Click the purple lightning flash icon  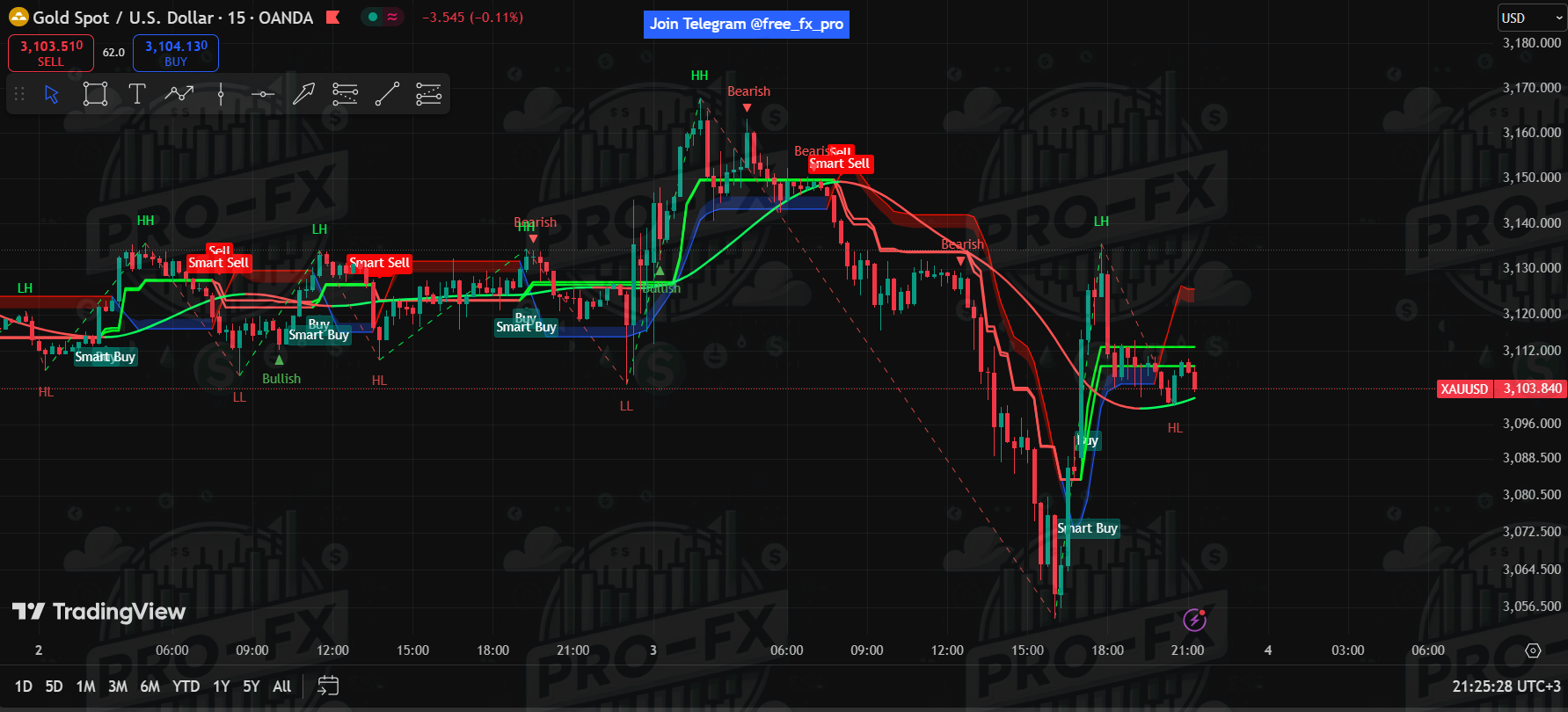point(1194,620)
